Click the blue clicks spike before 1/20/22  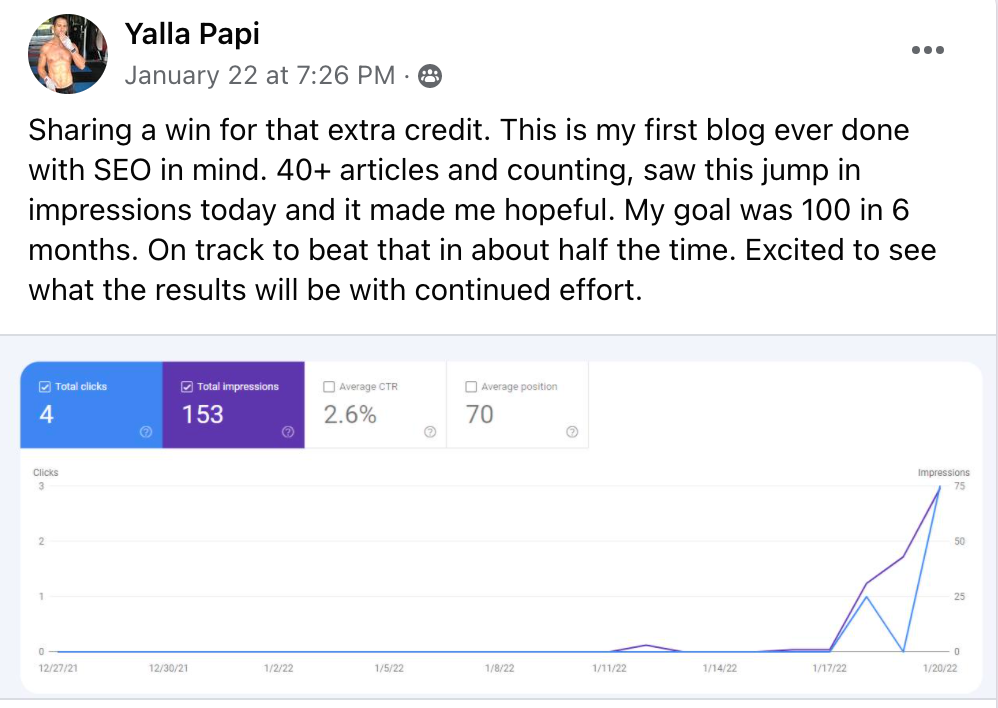866,597
